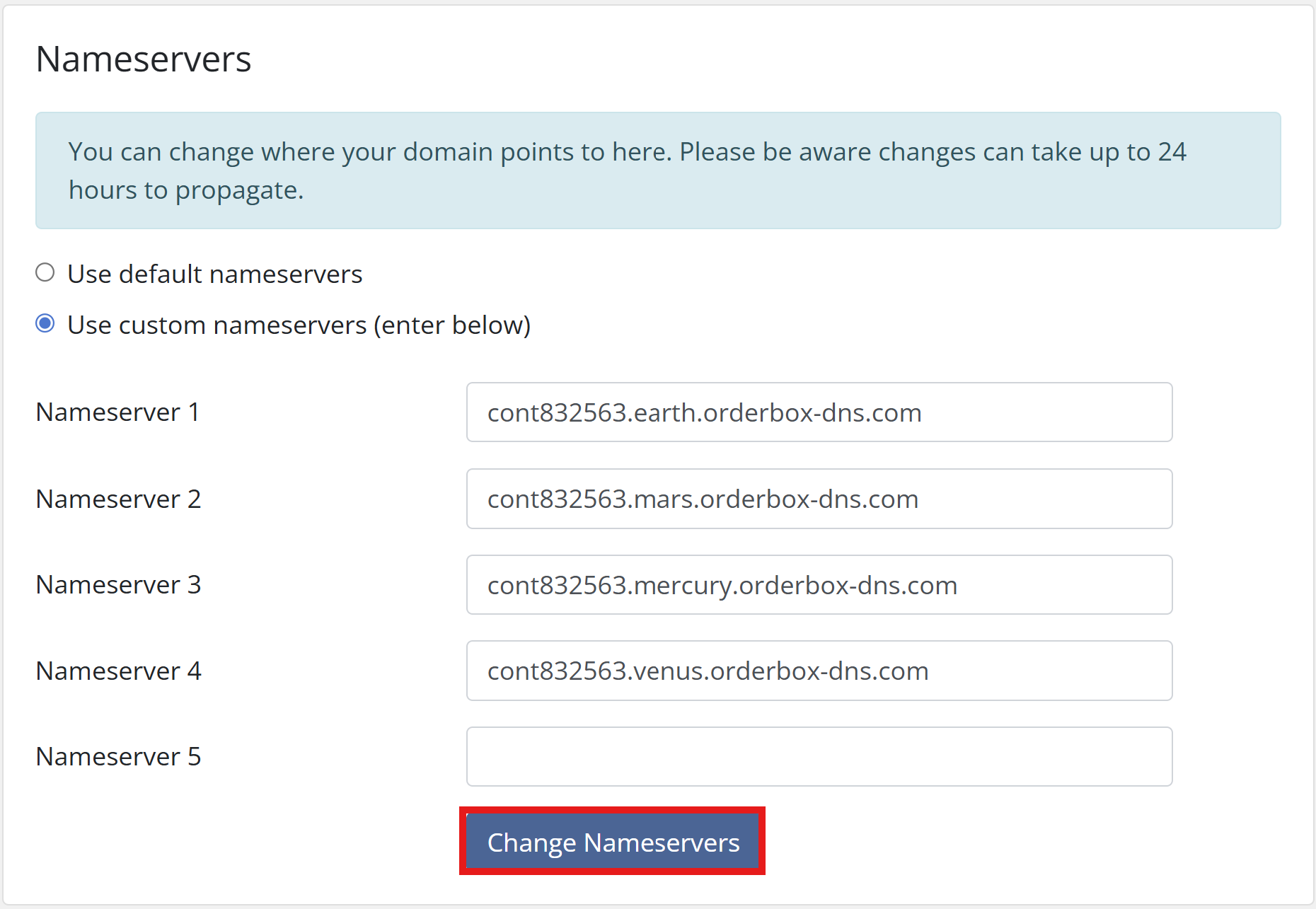Click 'hours to propagate.' in the notice
The image size is (1316, 909).
coord(186,190)
